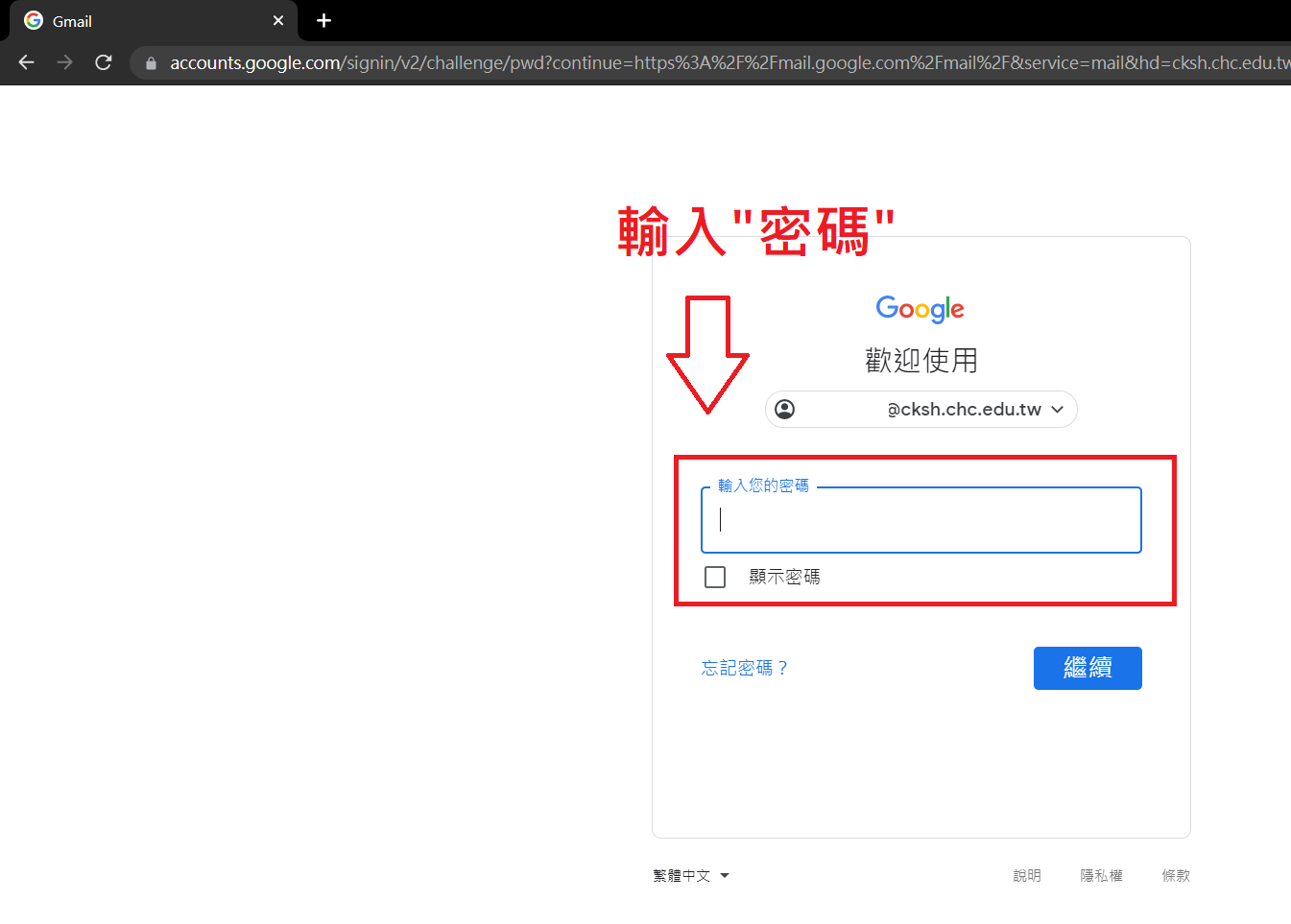This screenshot has height=924, width=1291.
Task: Click the 忘記密碼？ link
Action: pos(745,668)
